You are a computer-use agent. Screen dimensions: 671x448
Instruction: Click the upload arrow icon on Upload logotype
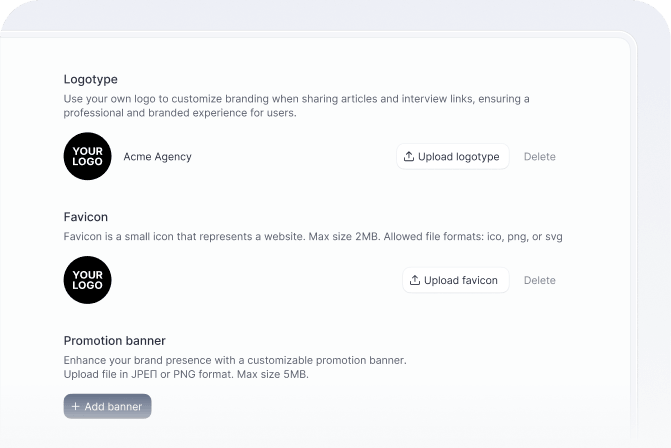[x=409, y=157]
